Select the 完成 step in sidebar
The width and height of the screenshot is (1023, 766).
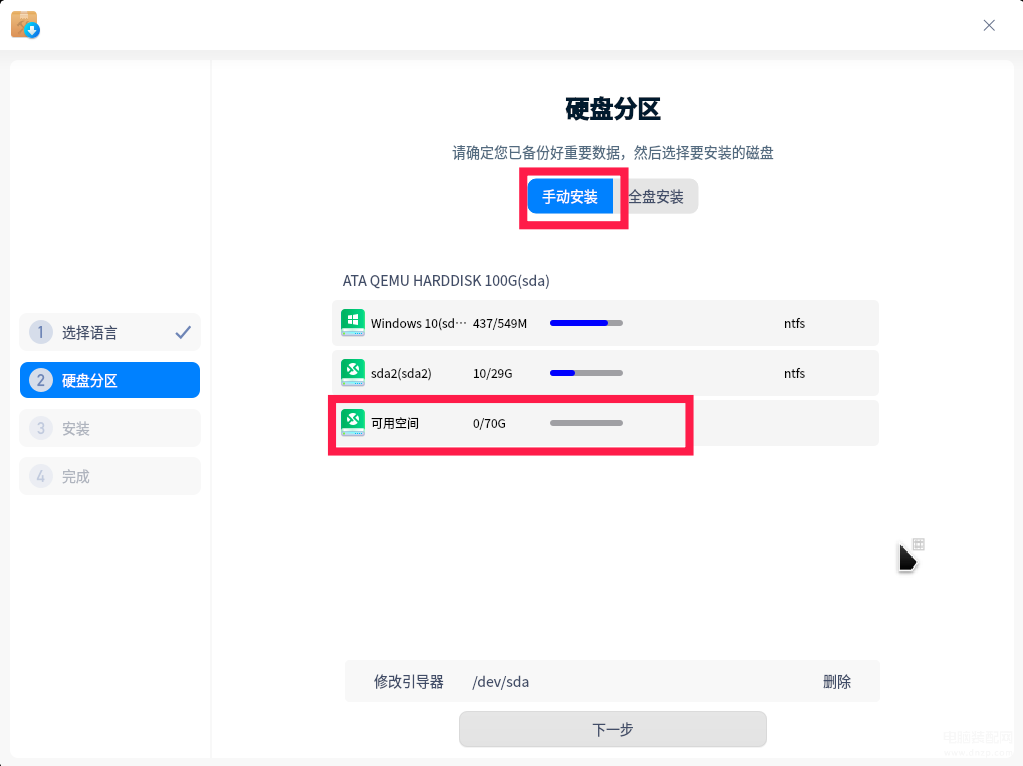[x=110, y=476]
